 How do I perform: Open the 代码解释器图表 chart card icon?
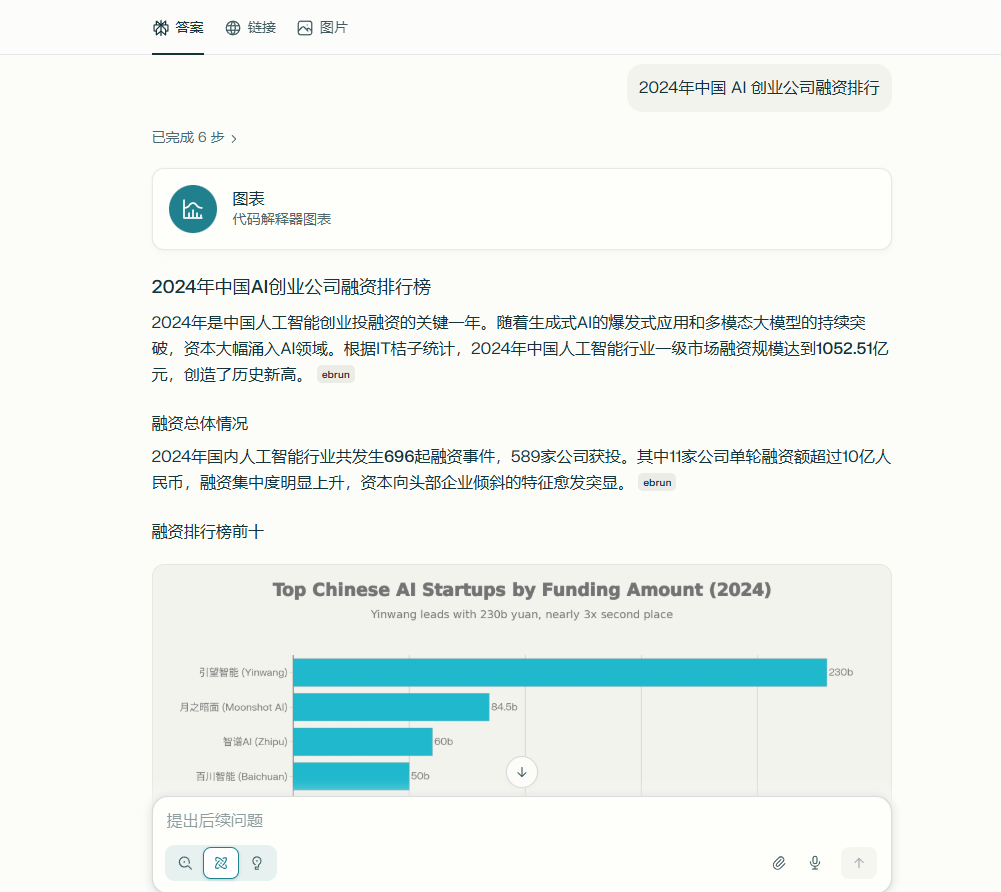click(x=192, y=209)
